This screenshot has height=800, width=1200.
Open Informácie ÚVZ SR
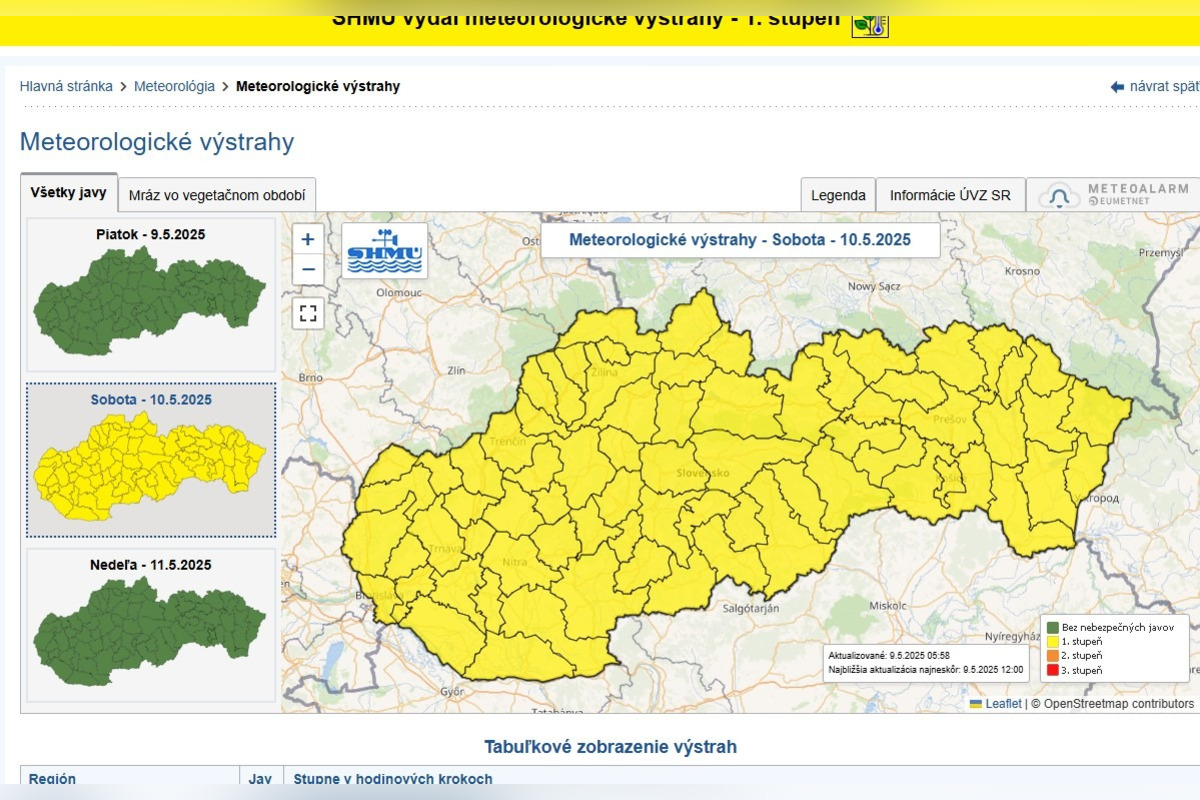tap(950, 195)
